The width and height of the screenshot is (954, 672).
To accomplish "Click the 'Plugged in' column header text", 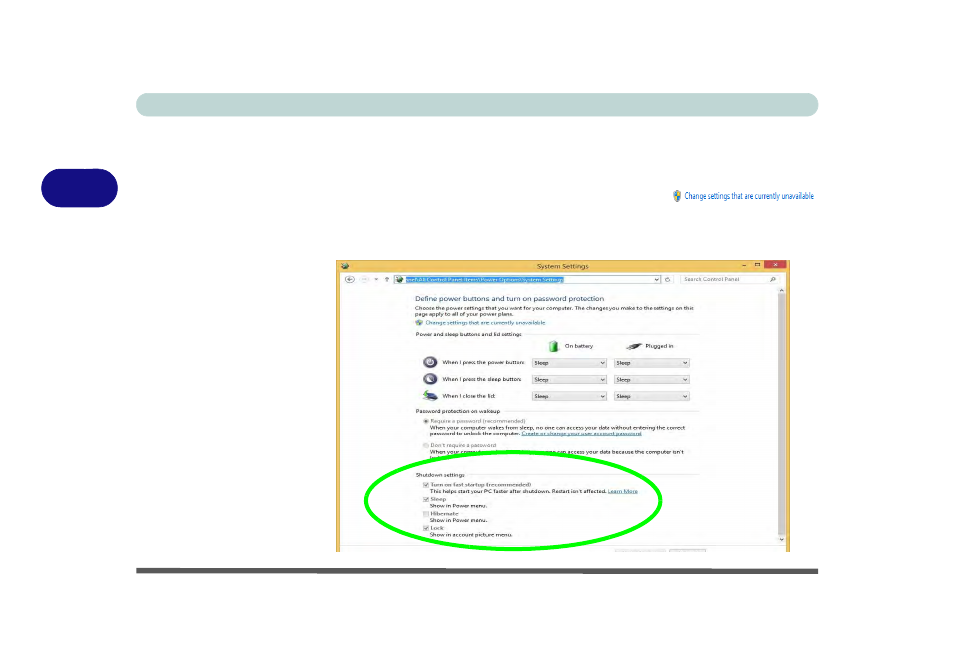I will (660, 346).
